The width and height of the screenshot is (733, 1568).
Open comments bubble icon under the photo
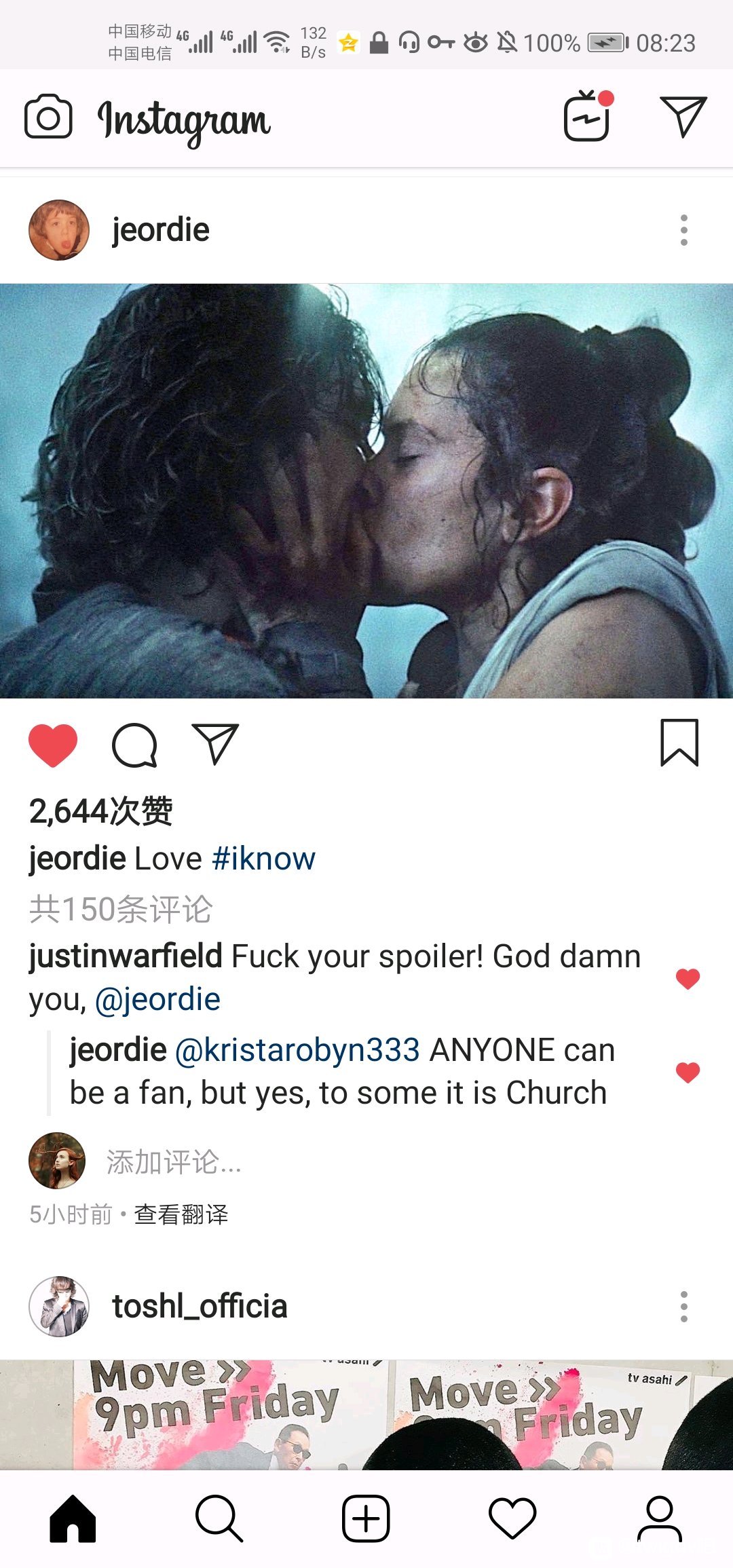click(x=134, y=745)
